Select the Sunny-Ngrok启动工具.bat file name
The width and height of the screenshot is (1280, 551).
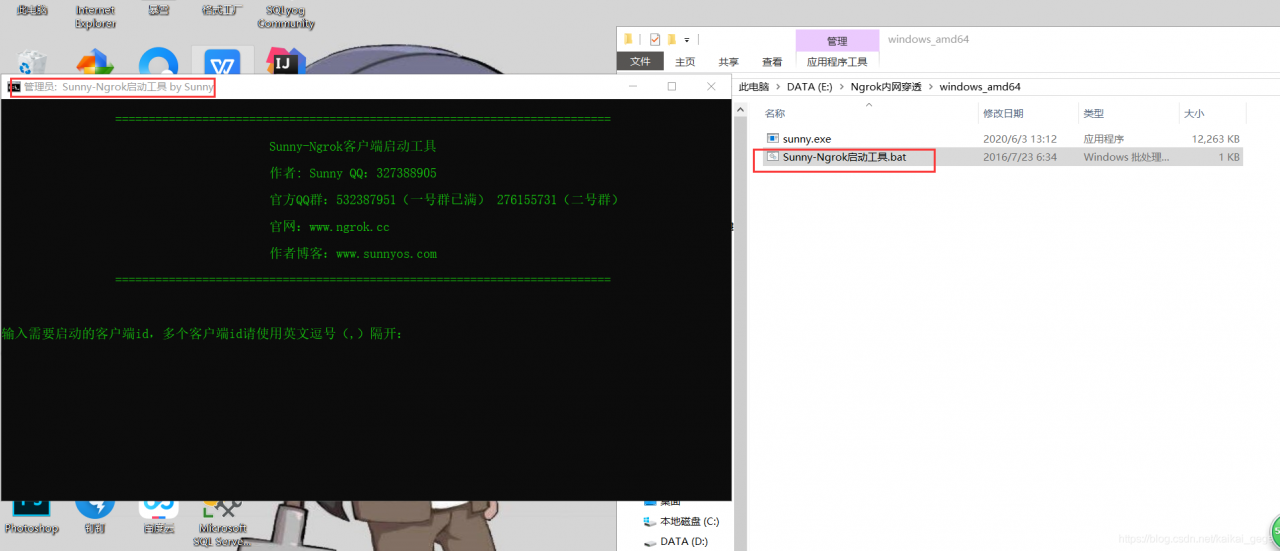844,157
